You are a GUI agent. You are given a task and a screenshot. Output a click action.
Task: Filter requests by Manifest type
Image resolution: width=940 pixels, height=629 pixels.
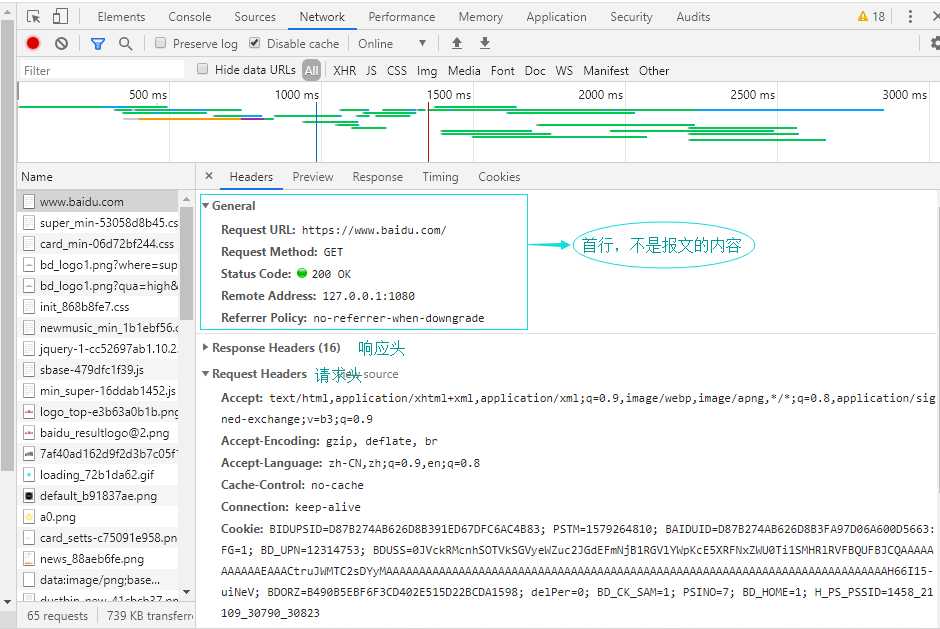606,71
